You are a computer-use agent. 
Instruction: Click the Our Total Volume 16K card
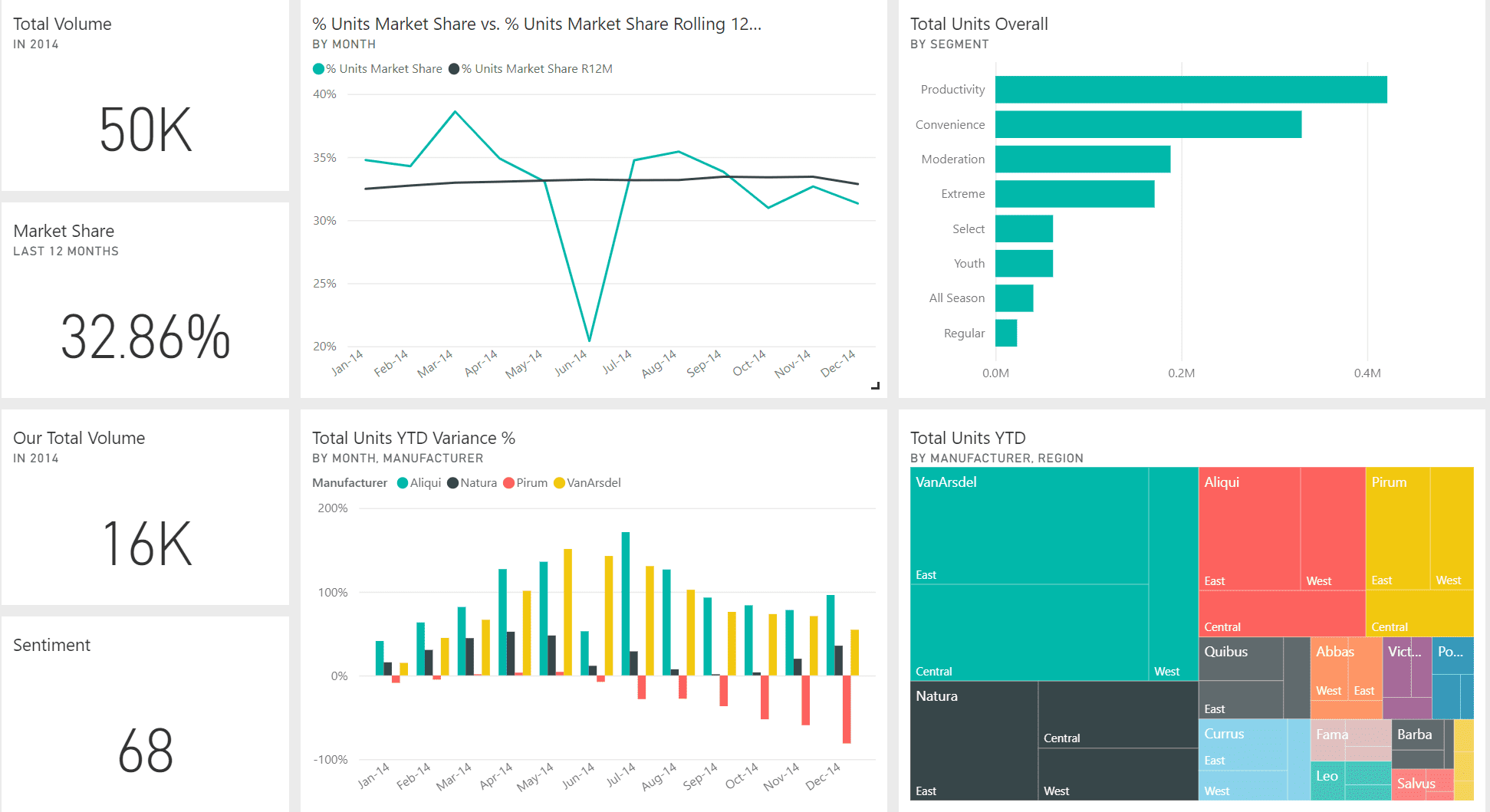[145, 543]
